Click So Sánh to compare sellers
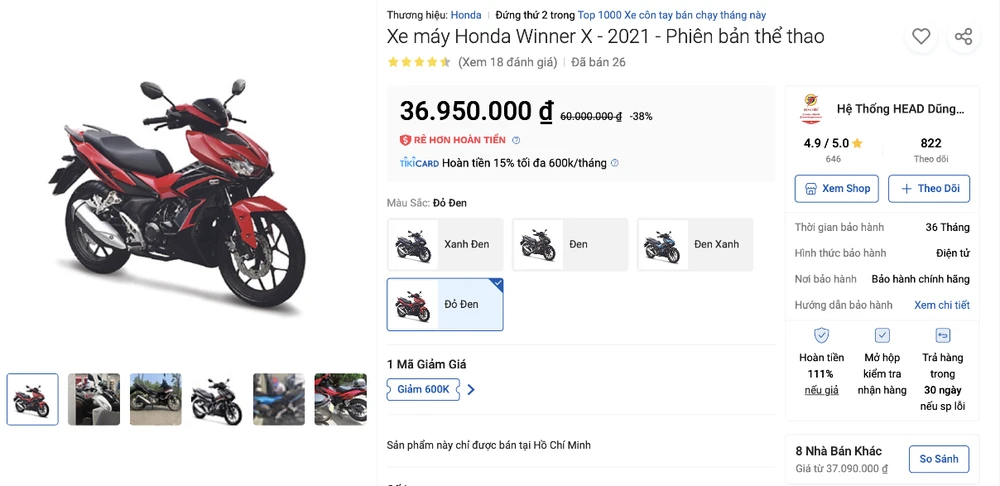 click(939, 459)
